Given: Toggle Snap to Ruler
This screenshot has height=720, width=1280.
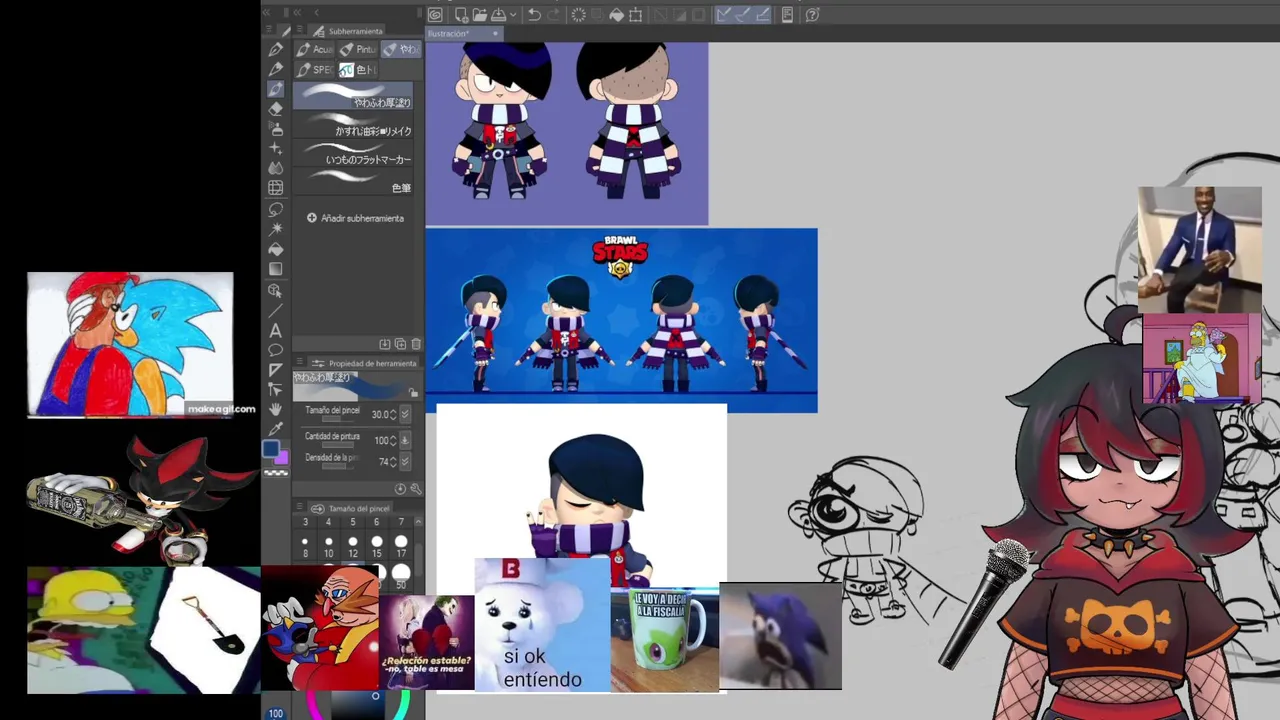Looking at the screenshot, I should point(723,15).
